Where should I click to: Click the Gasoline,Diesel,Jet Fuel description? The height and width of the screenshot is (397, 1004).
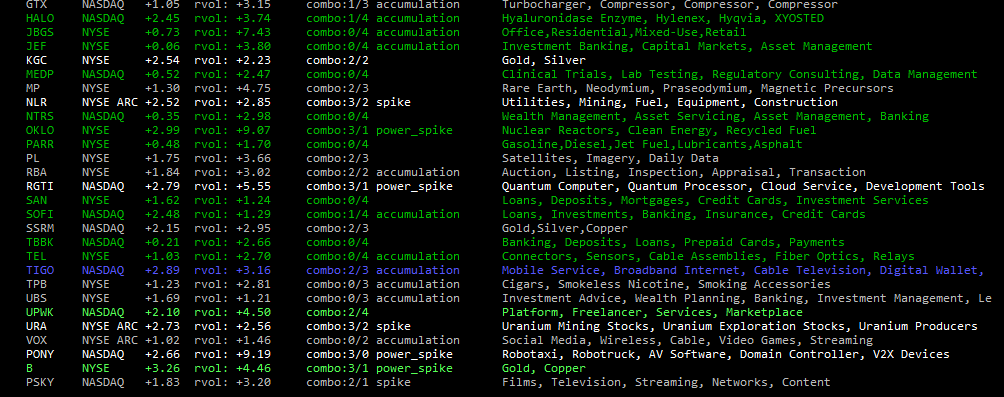point(652,145)
